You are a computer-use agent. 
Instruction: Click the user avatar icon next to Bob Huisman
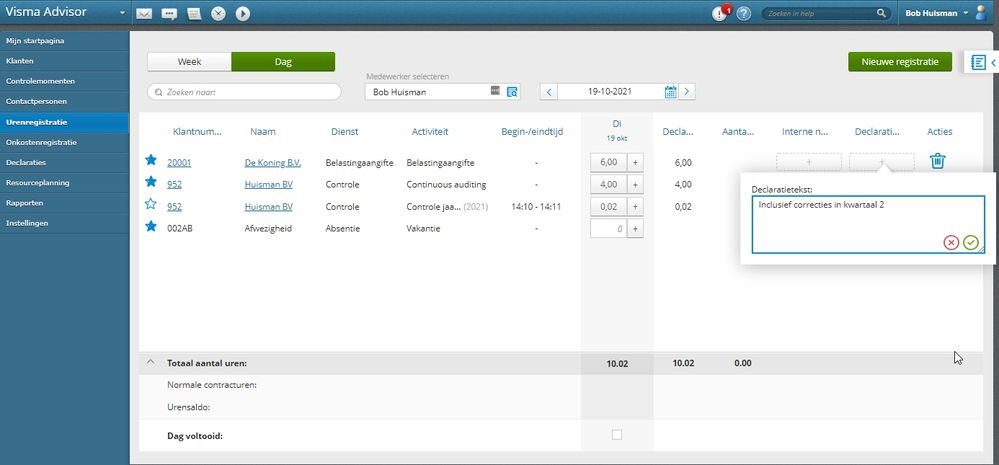(981, 13)
